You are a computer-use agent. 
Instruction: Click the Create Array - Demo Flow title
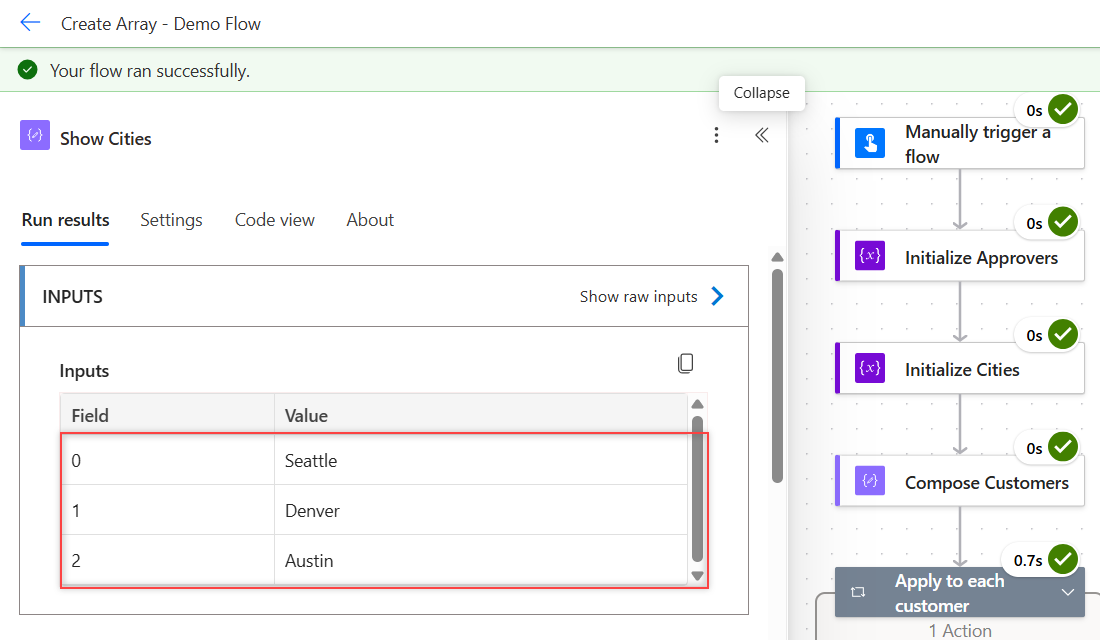161,24
